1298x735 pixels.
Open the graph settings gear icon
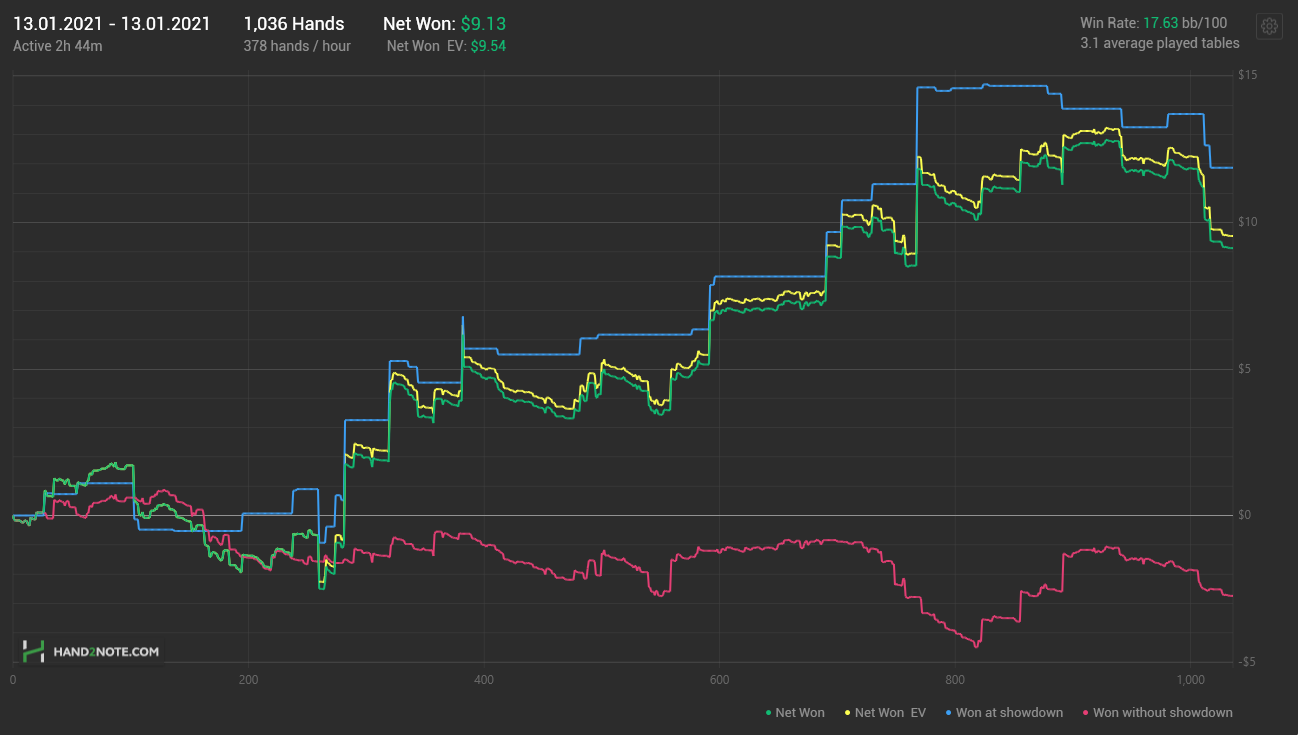point(1269,27)
